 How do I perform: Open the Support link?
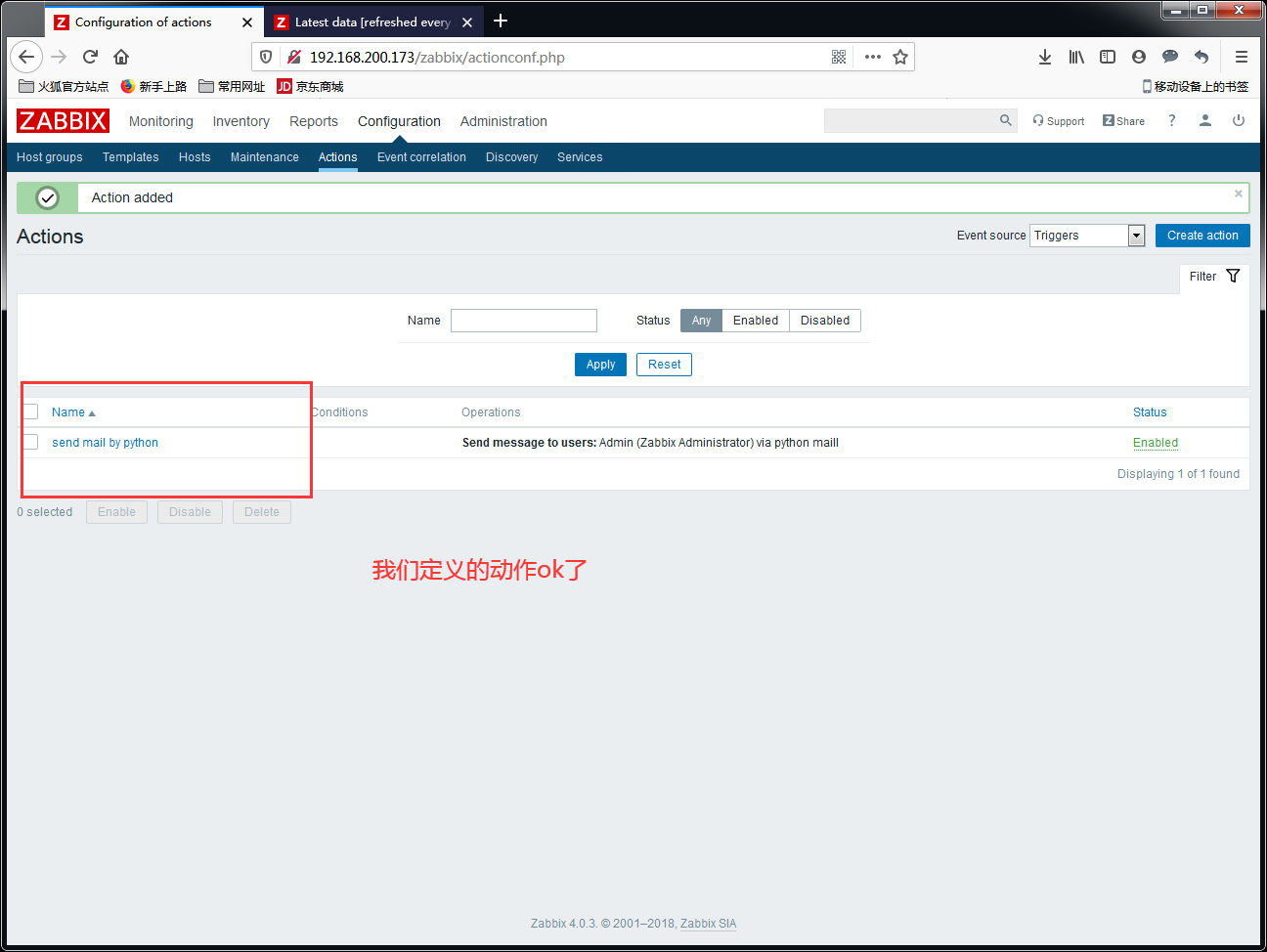click(x=1058, y=121)
